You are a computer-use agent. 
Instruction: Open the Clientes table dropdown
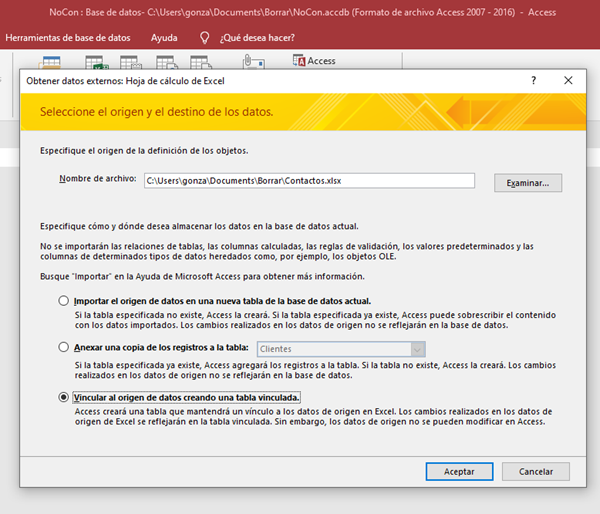pyautogui.click(x=417, y=349)
